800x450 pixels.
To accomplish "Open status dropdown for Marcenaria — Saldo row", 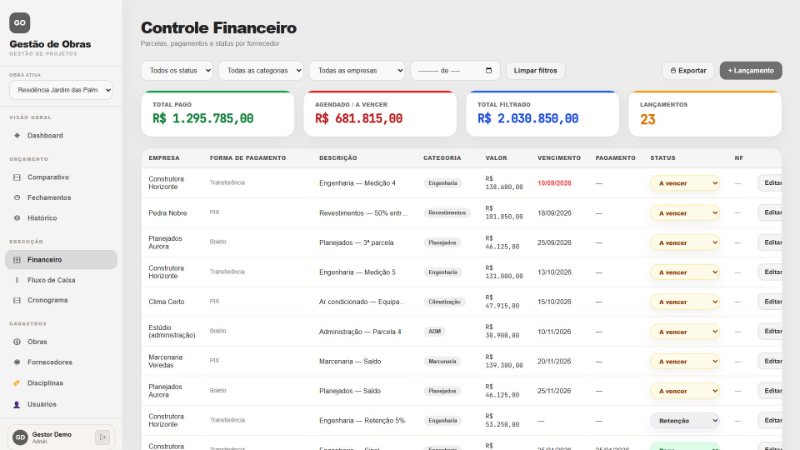I will [x=685, y=361].
